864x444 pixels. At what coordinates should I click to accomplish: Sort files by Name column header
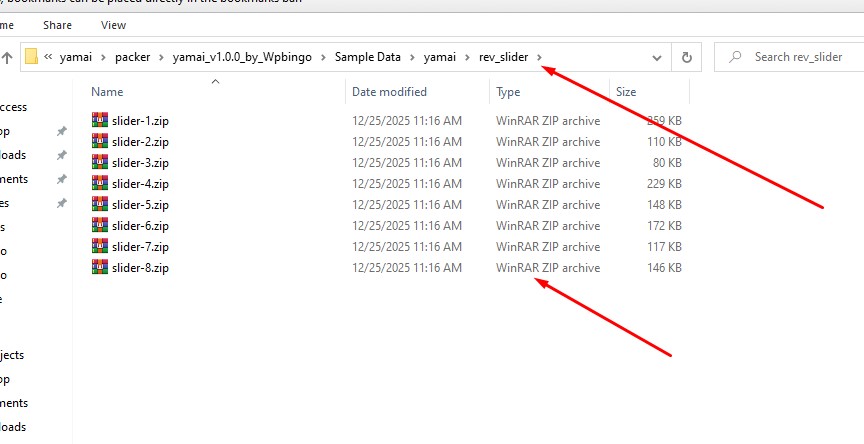click(107, 91)
